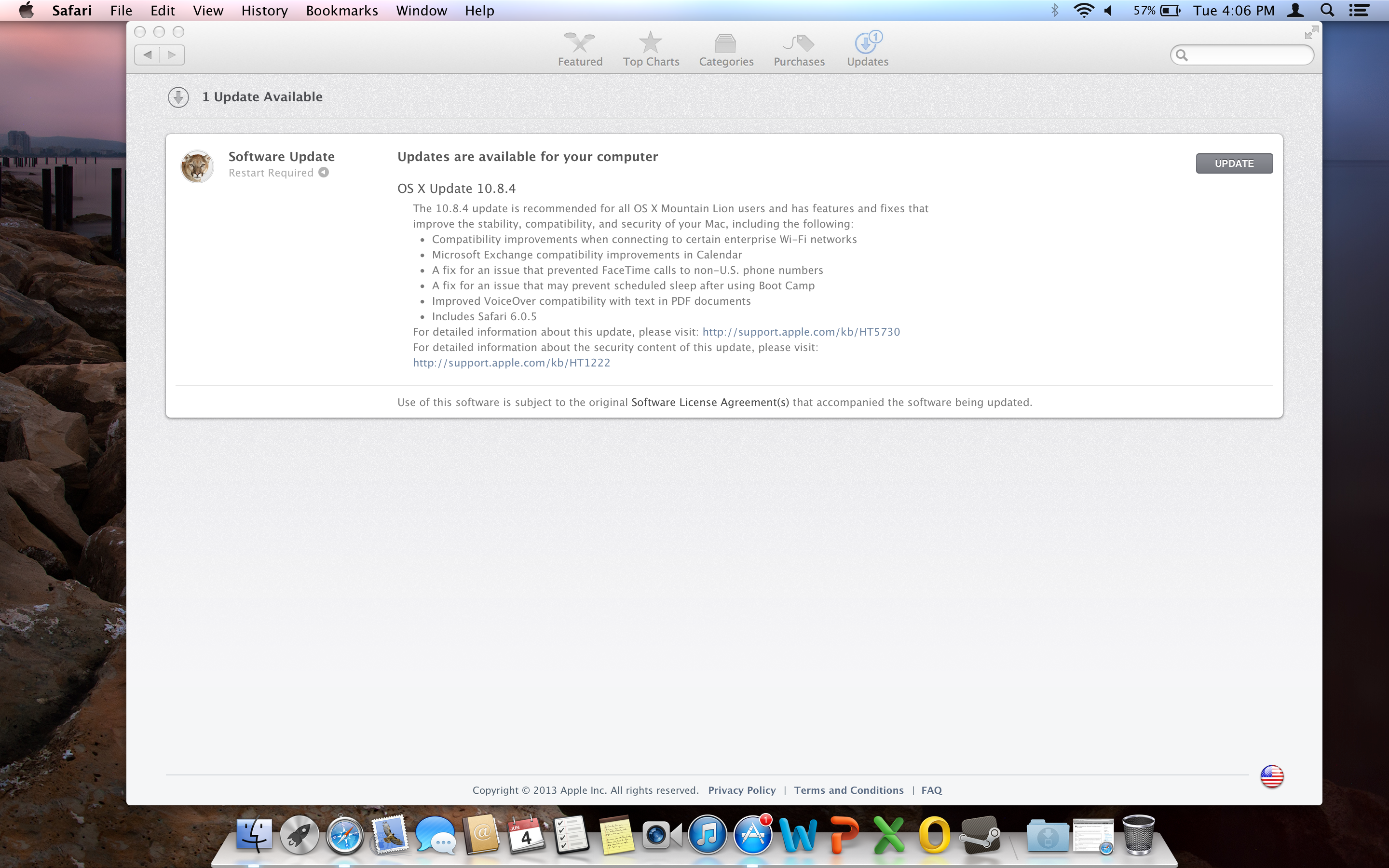
Task: Open Launchpad rocket in the Dock
Action: (299, 835)
